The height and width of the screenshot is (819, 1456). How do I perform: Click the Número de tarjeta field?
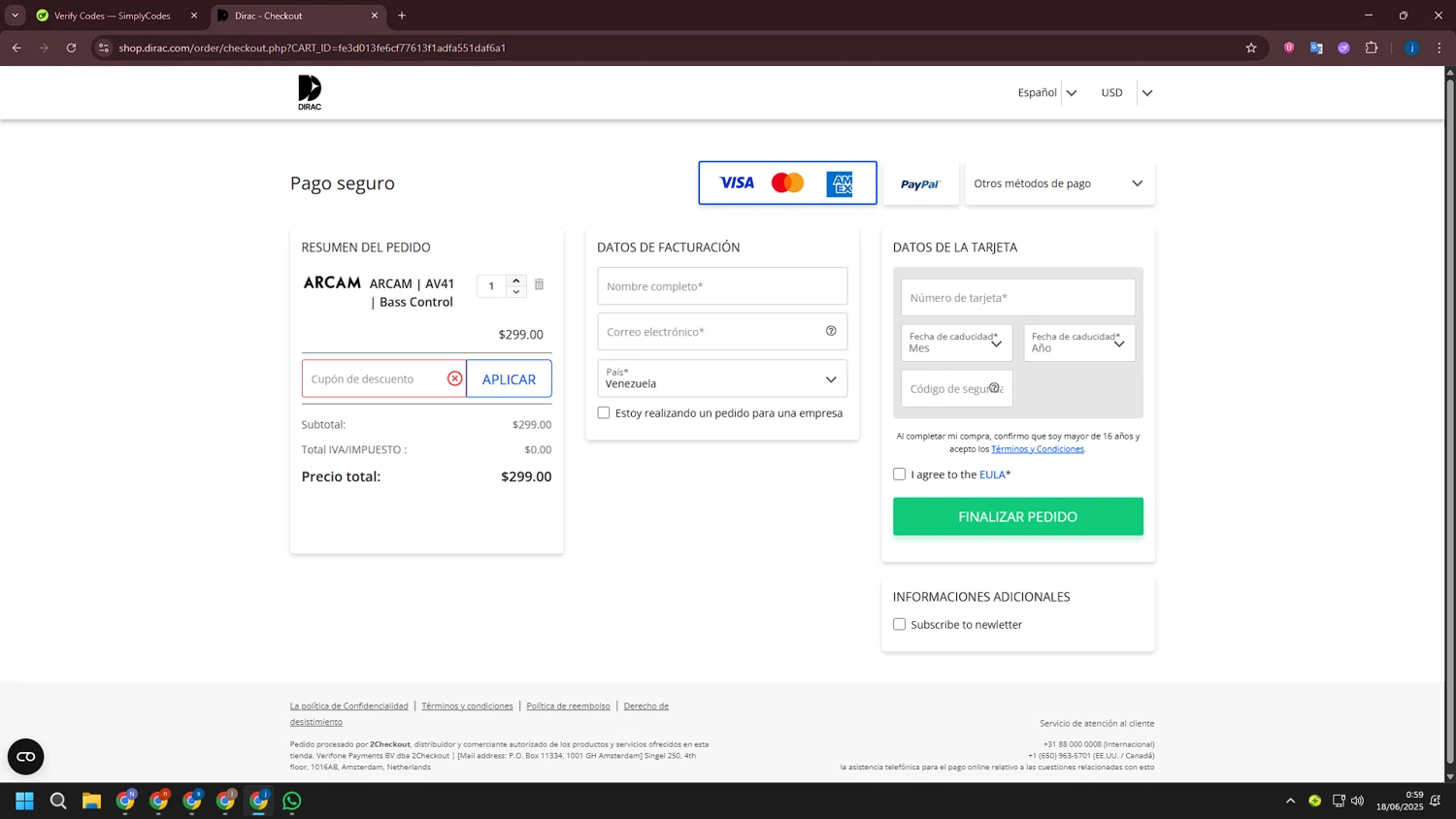[1017, 297]
